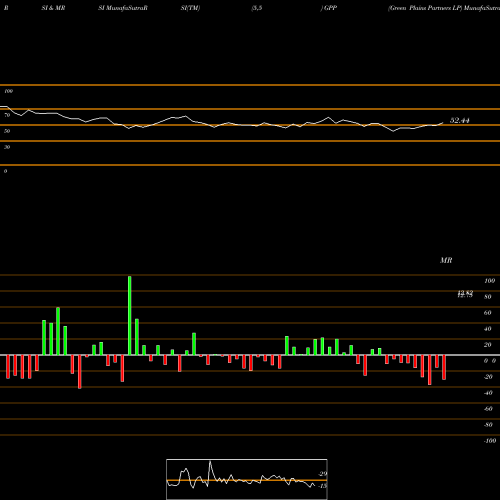Click the last red histogram bar
The width and height of the screenshot is (500, 500).
coord(444,367)
